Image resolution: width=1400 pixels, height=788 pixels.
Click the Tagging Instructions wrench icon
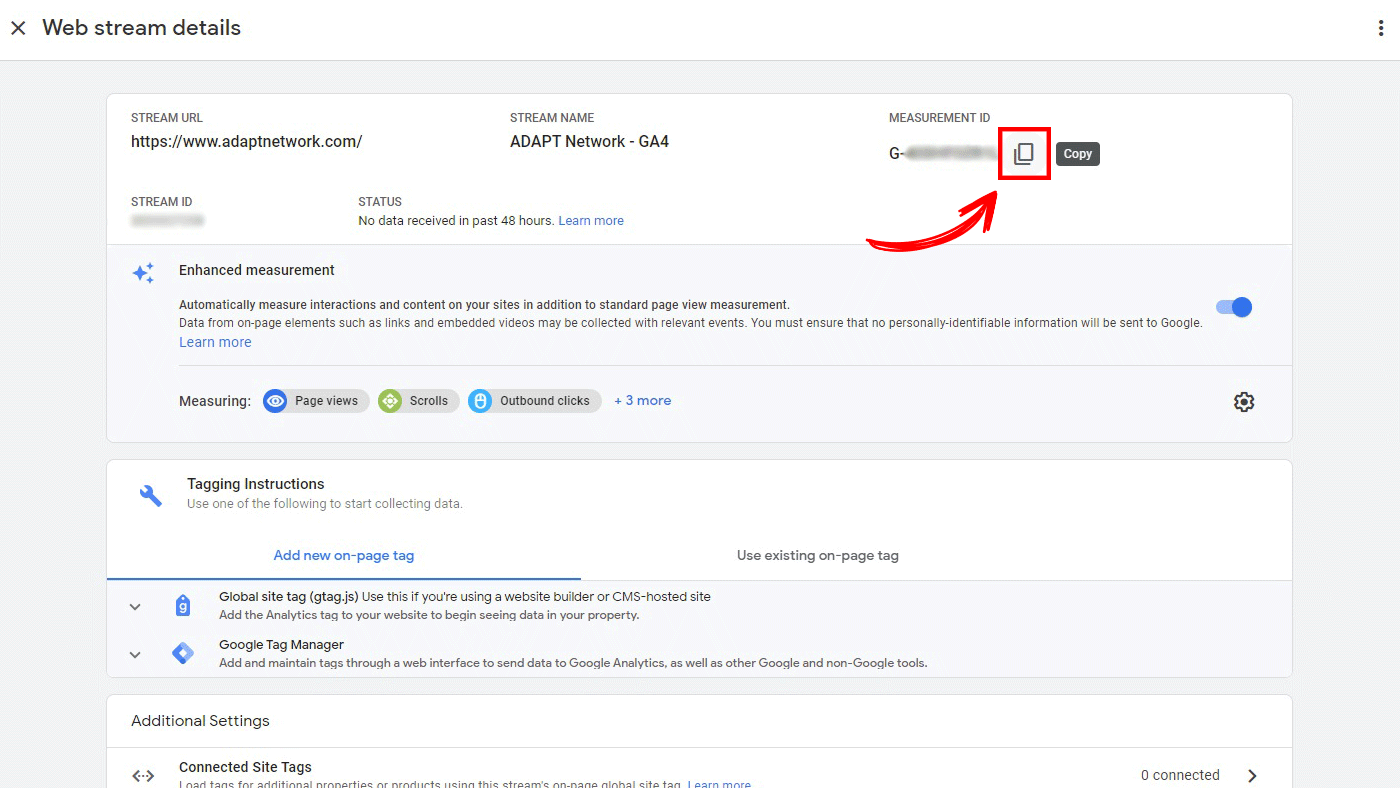pyautogui.click(x=151, y=495)
